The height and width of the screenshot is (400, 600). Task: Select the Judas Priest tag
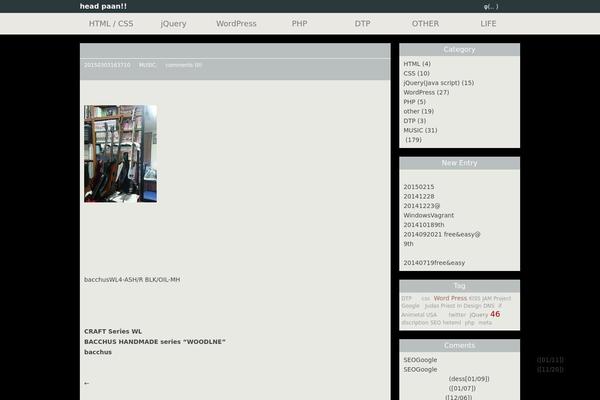440,306
